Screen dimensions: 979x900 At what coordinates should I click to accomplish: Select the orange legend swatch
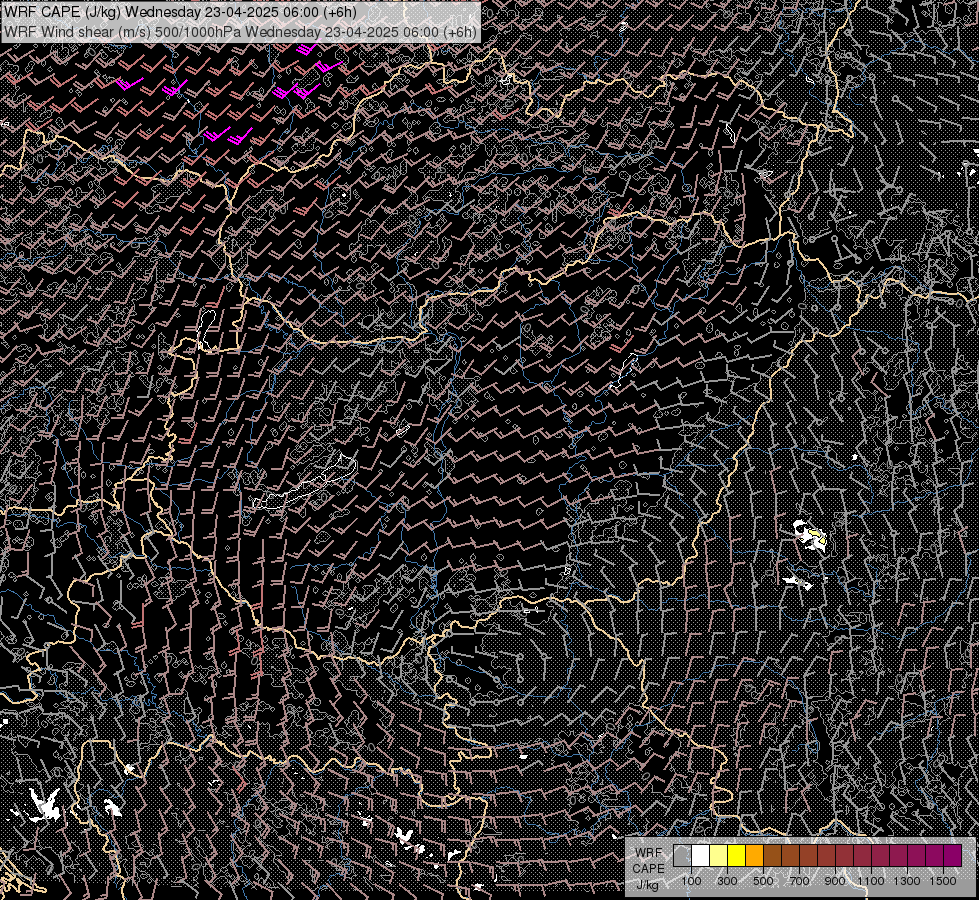754,855
